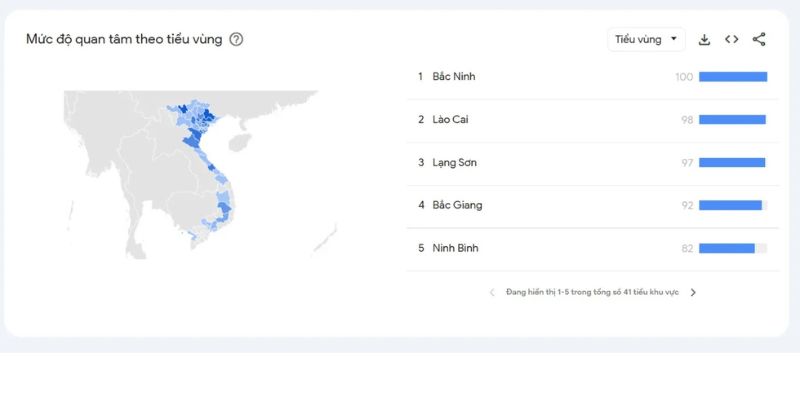The height and width of the screenshot is (400, 800).
Task: Download the subregion data as CSV
Action: [x=704, y=39]
